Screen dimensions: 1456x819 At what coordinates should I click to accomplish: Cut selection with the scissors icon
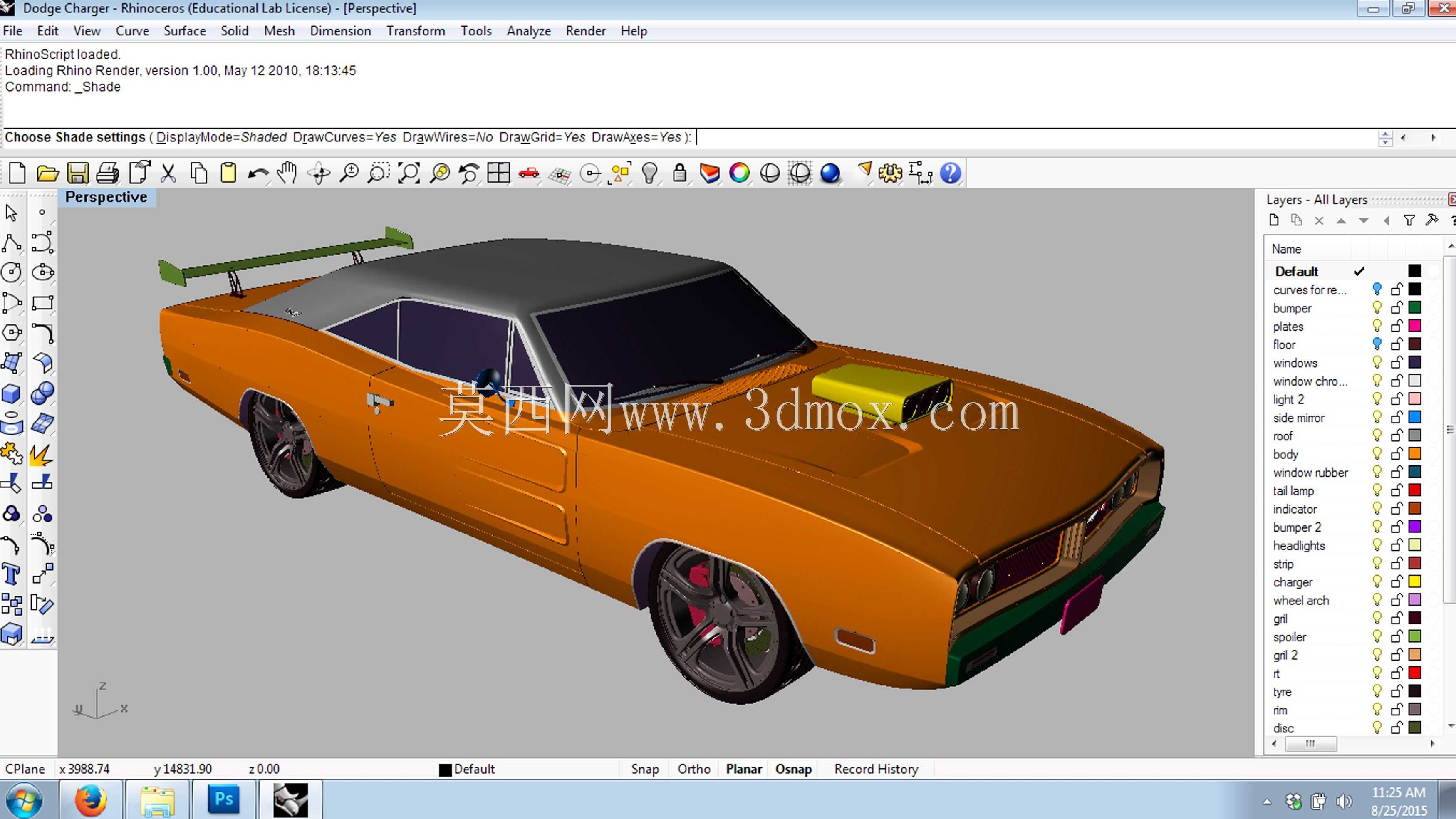[x=168, y=173]
